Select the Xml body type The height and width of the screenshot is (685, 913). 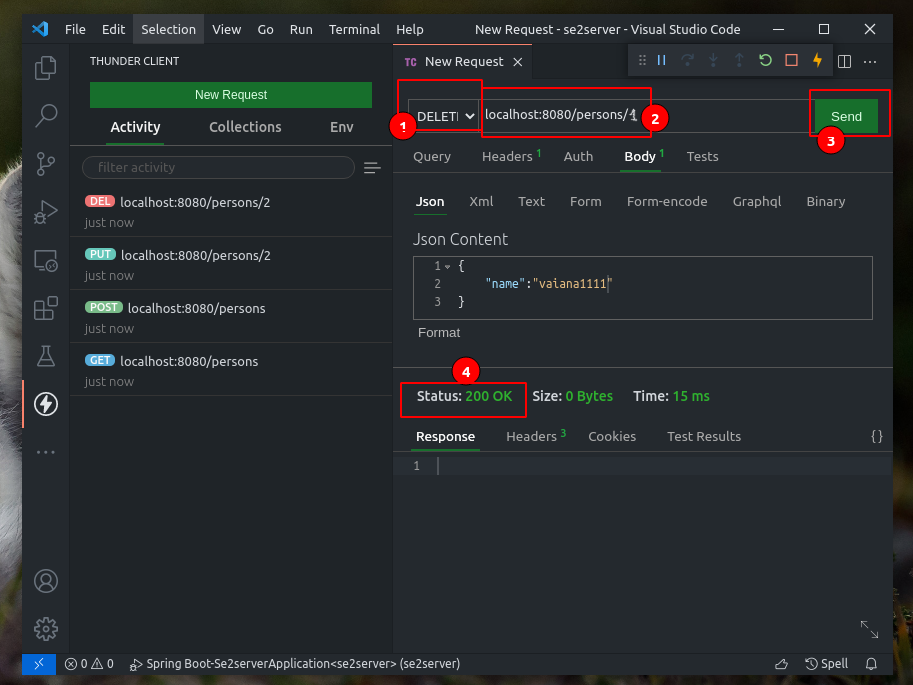click(481, 202)
